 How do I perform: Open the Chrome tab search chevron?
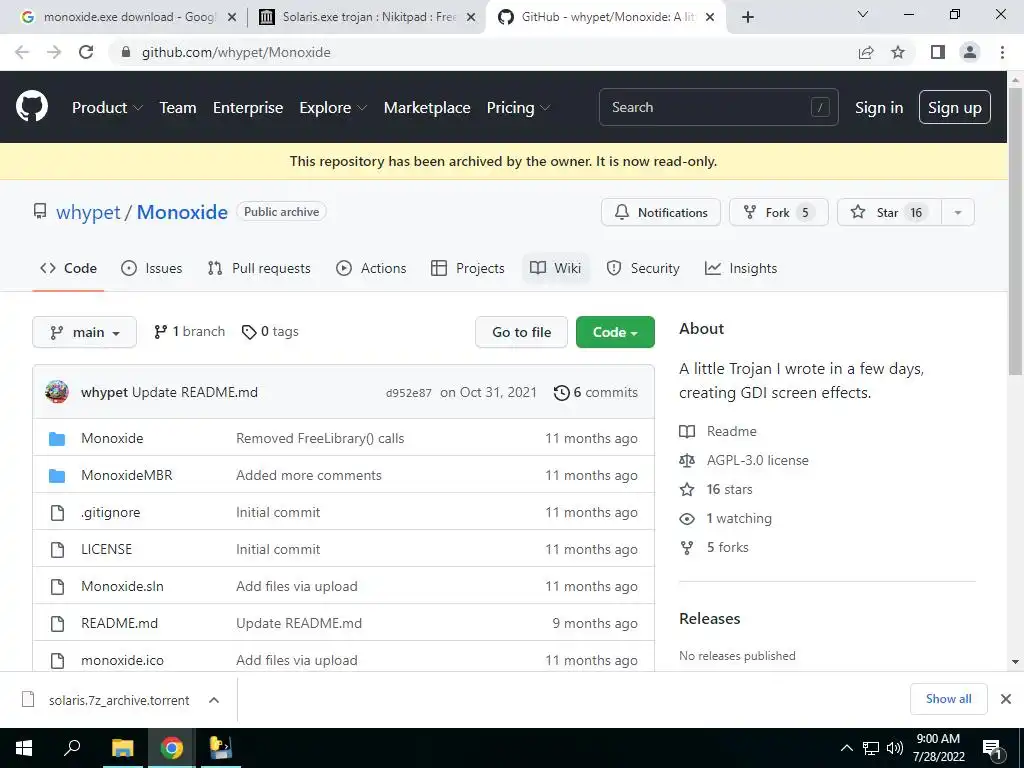[x=863, y=14]
